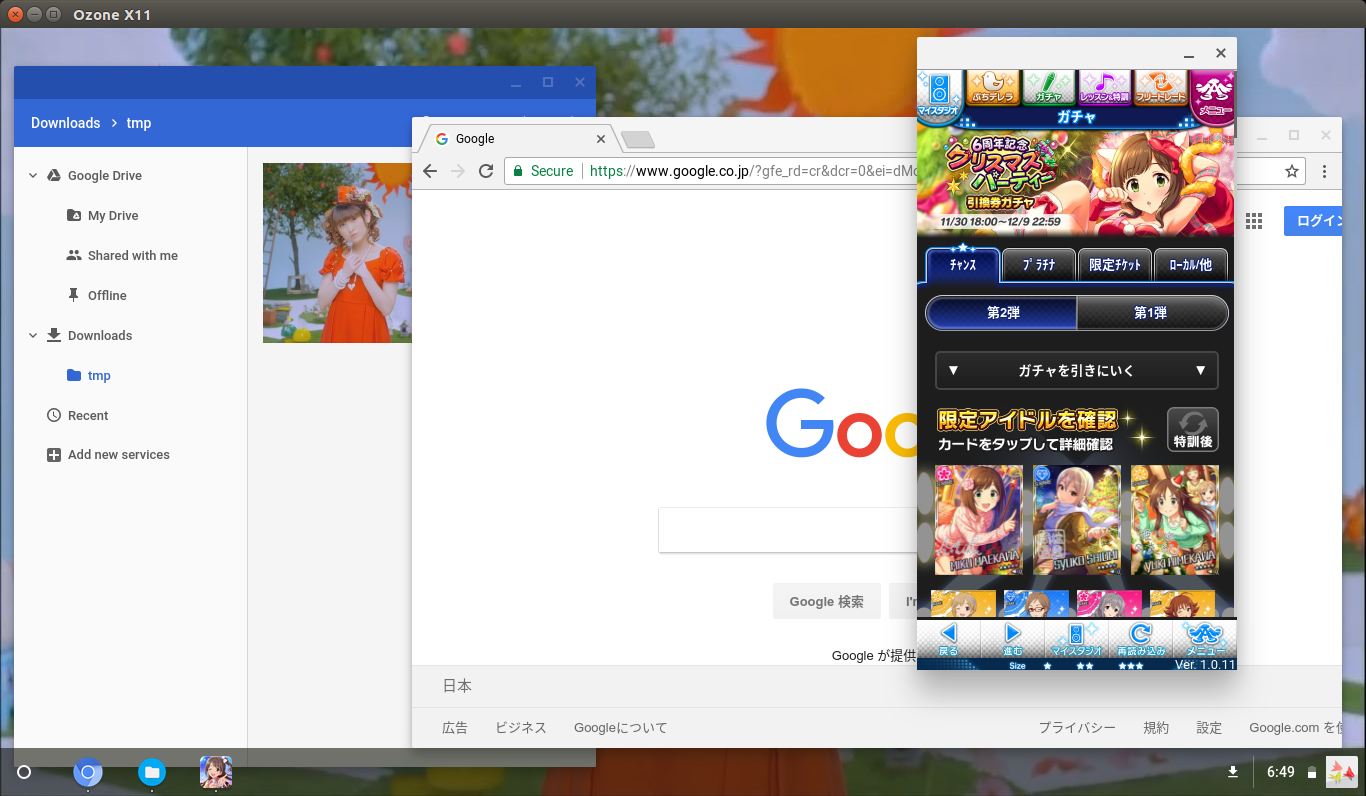Select the 限定チケット gacha tab
This screenshot has width=1366, height=796.
1114,265
